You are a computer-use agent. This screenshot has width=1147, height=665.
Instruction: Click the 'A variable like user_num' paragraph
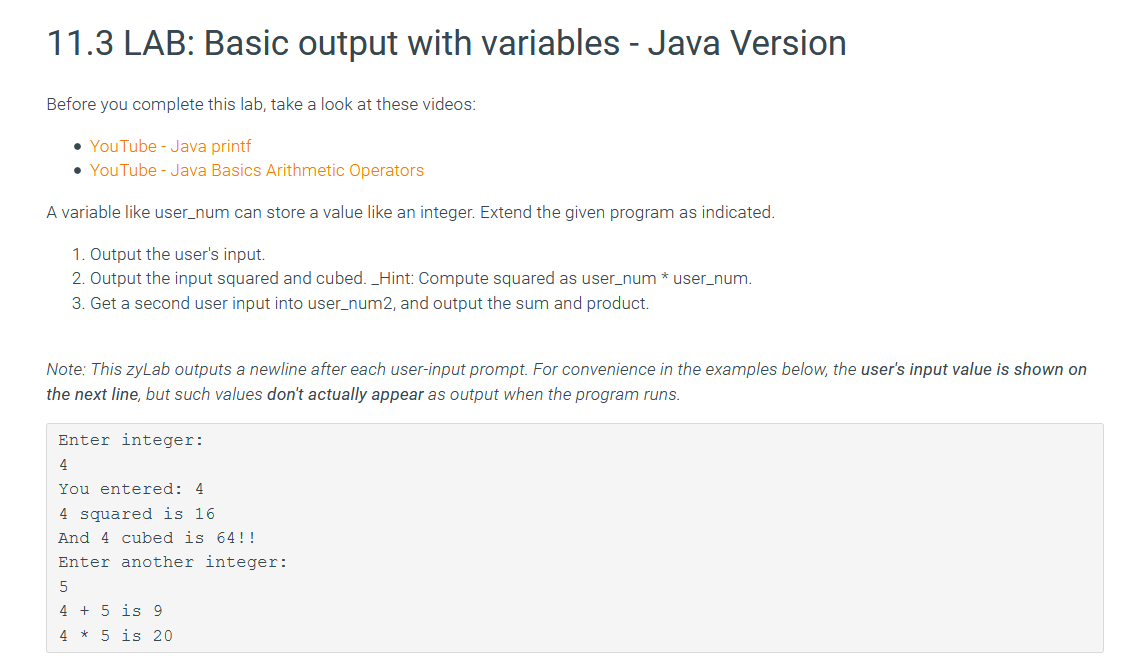410,213
